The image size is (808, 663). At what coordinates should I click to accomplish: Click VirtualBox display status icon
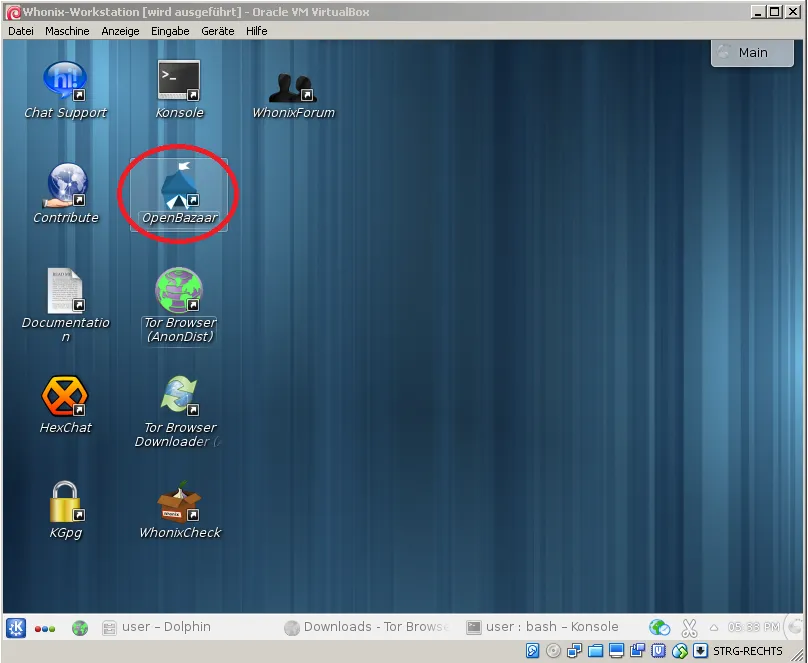pos(616,651)
